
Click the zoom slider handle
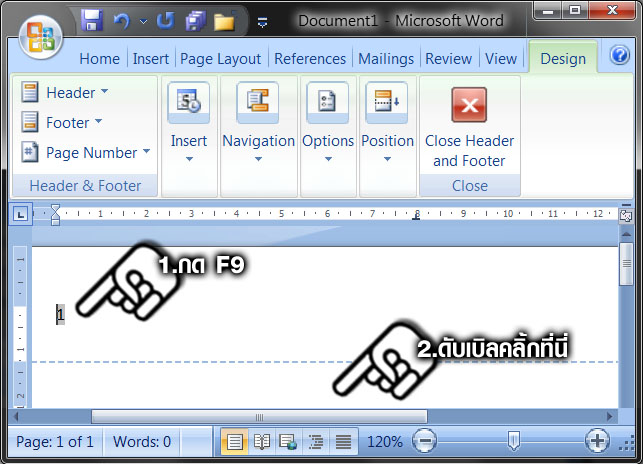click(x=513, y=441)
